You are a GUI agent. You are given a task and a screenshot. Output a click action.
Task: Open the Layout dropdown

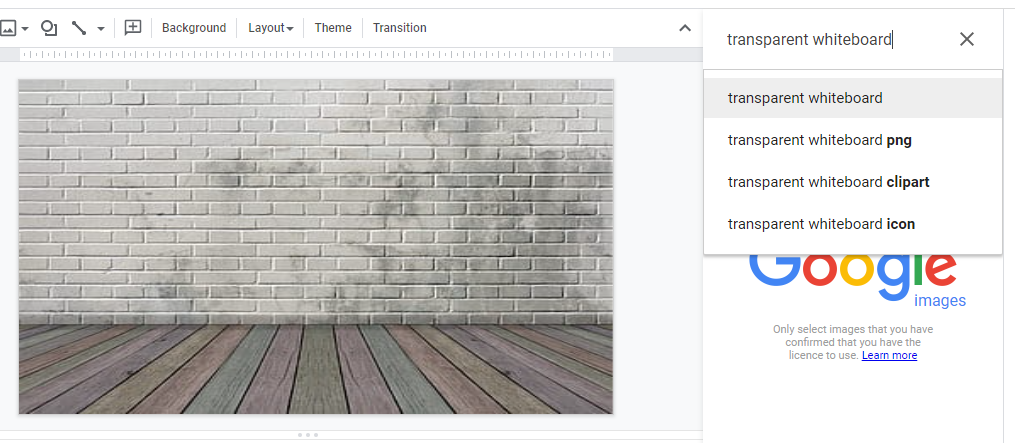point(270,28)
